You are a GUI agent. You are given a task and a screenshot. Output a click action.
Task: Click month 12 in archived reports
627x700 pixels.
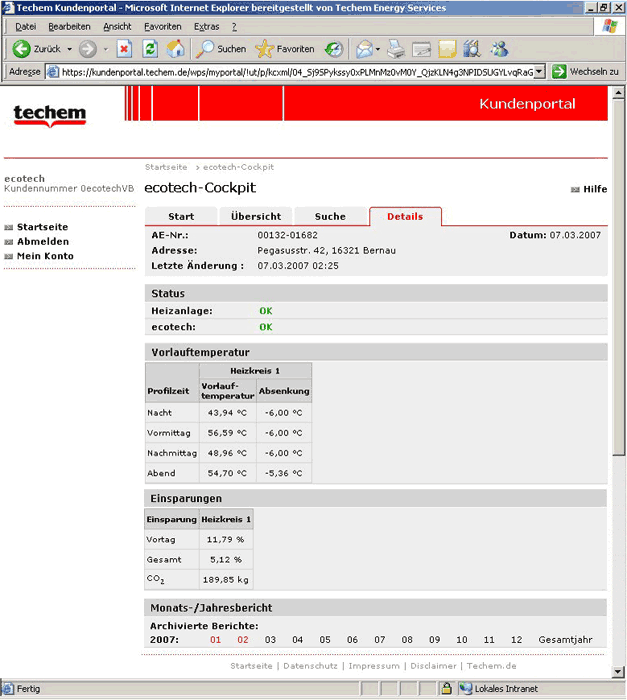point(516,640)
